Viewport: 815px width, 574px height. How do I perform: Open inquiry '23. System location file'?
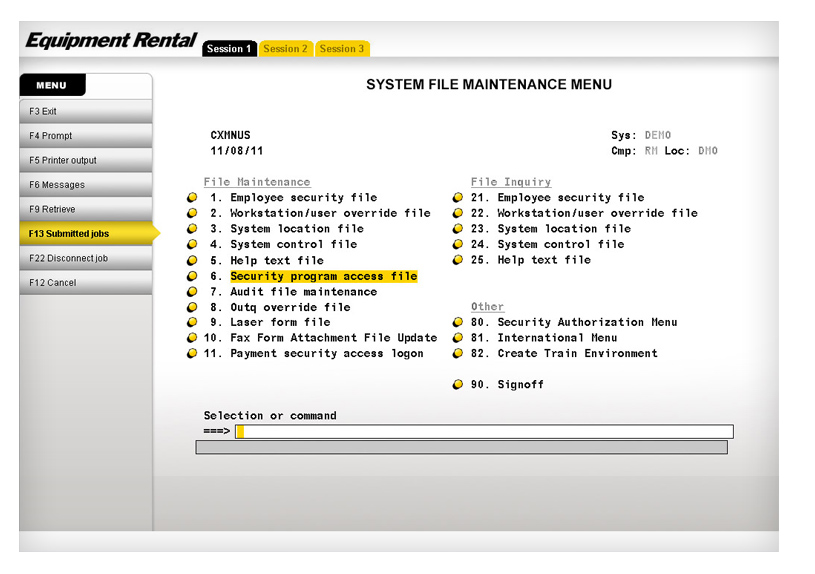point(551,229)
